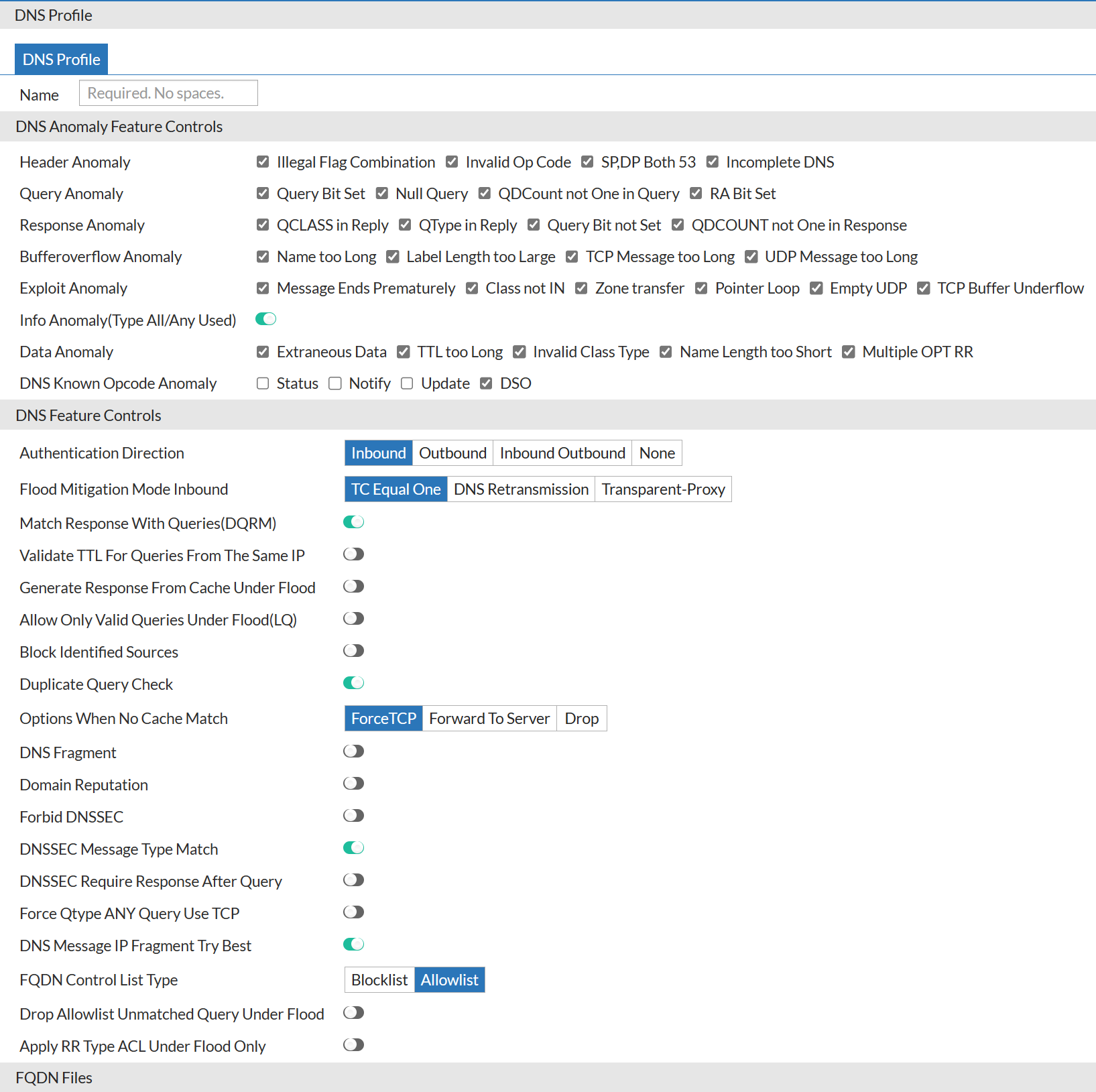1096x1092 pixels.
Task: Uncheck TCP Buffer Underflow
Action: click(924, 288)
